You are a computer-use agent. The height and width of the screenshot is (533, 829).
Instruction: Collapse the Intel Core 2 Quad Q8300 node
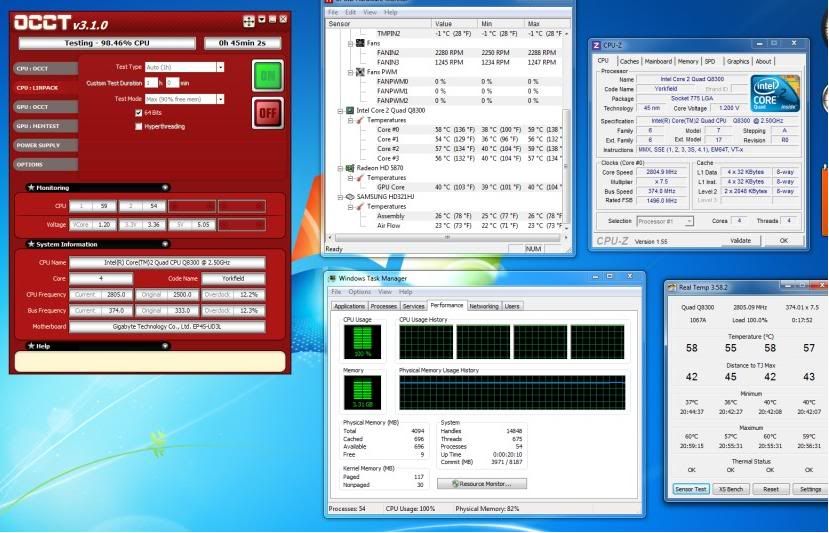pos(340,111)
